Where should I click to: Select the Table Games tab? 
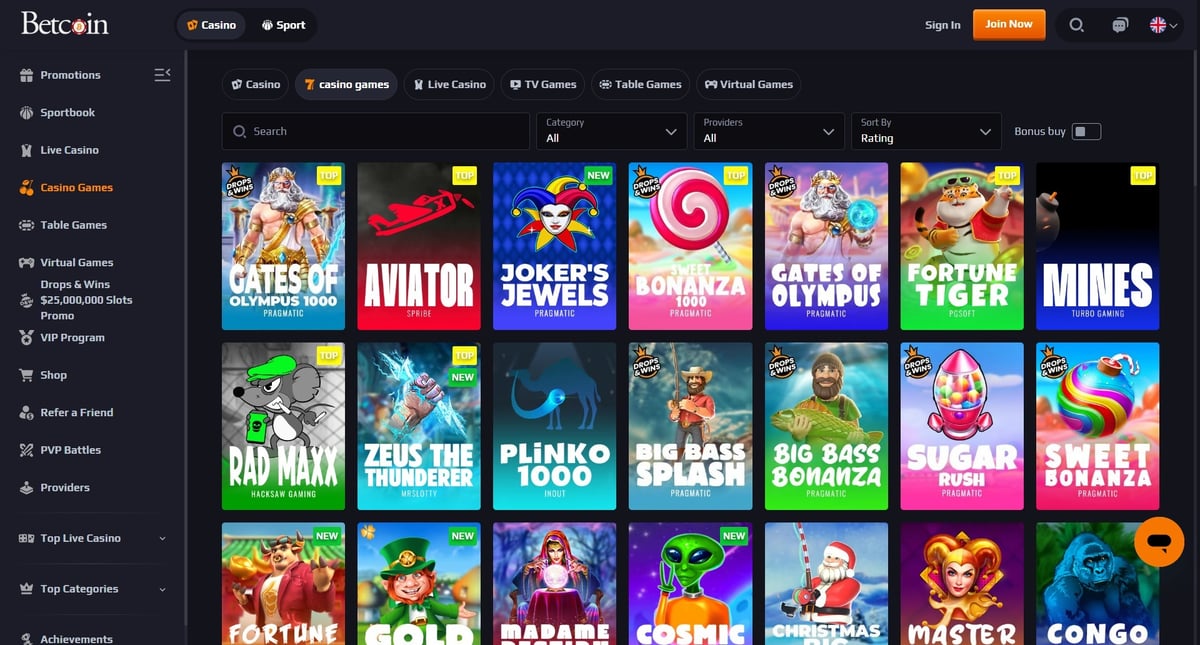click(639, 84)
